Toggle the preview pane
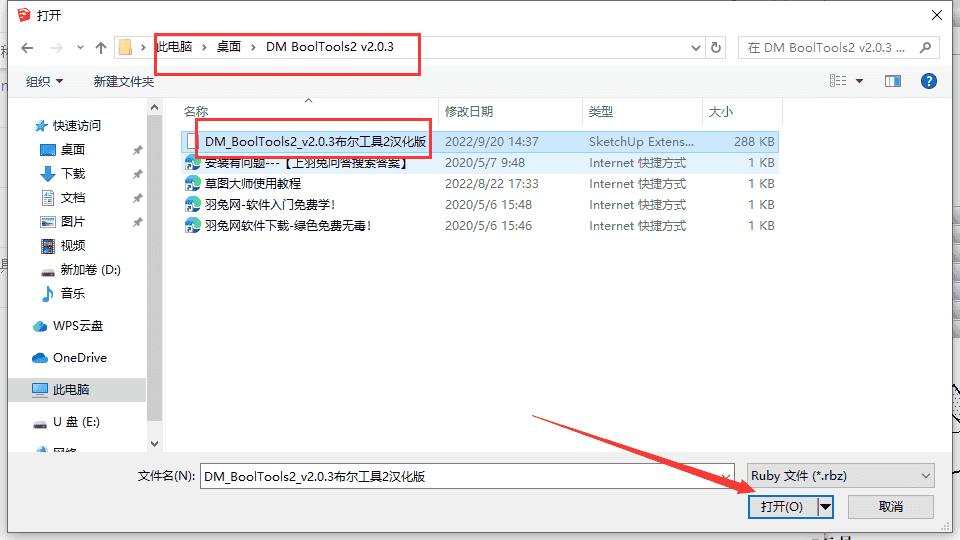Viewport: 960px width, 540px height. (893, 81)
